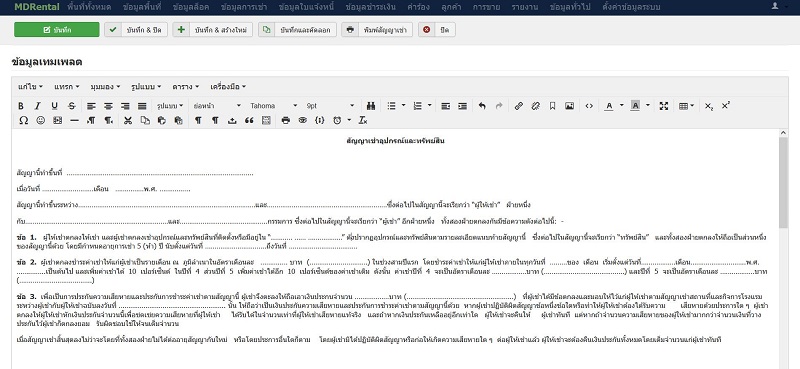Click the green บันทึก save button

coord(57,30)
